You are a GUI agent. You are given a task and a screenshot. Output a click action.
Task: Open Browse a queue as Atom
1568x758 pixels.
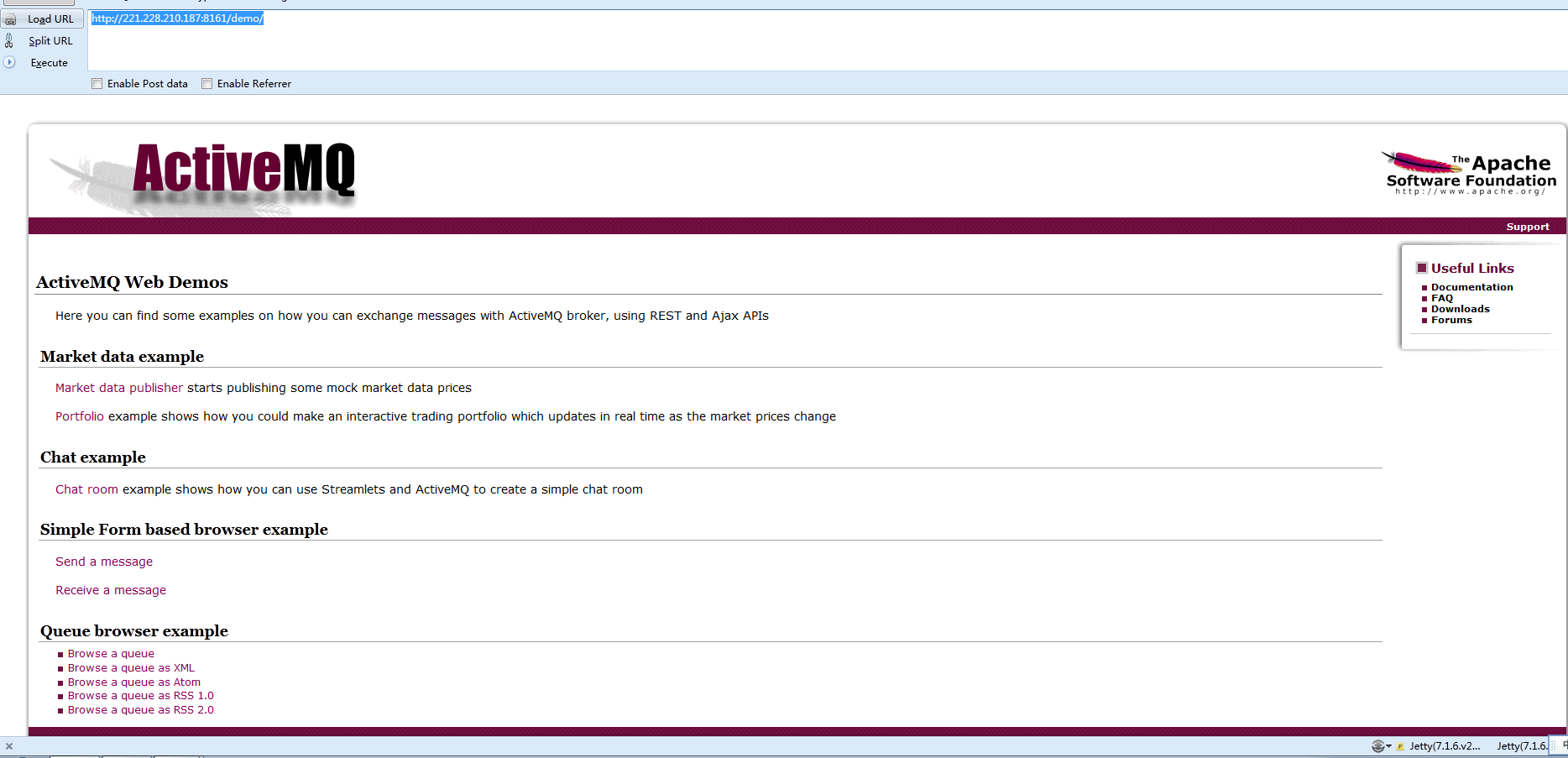134,682
